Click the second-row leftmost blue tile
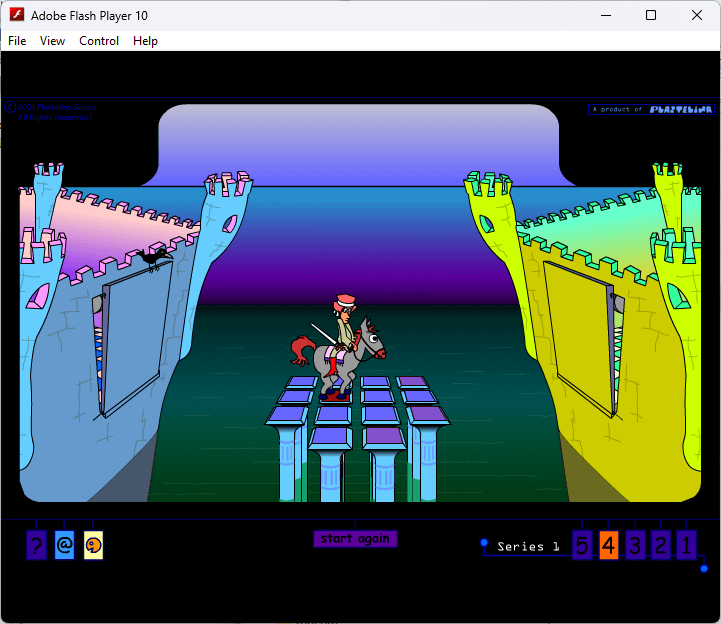721x624 pixels. coord(296,397)
